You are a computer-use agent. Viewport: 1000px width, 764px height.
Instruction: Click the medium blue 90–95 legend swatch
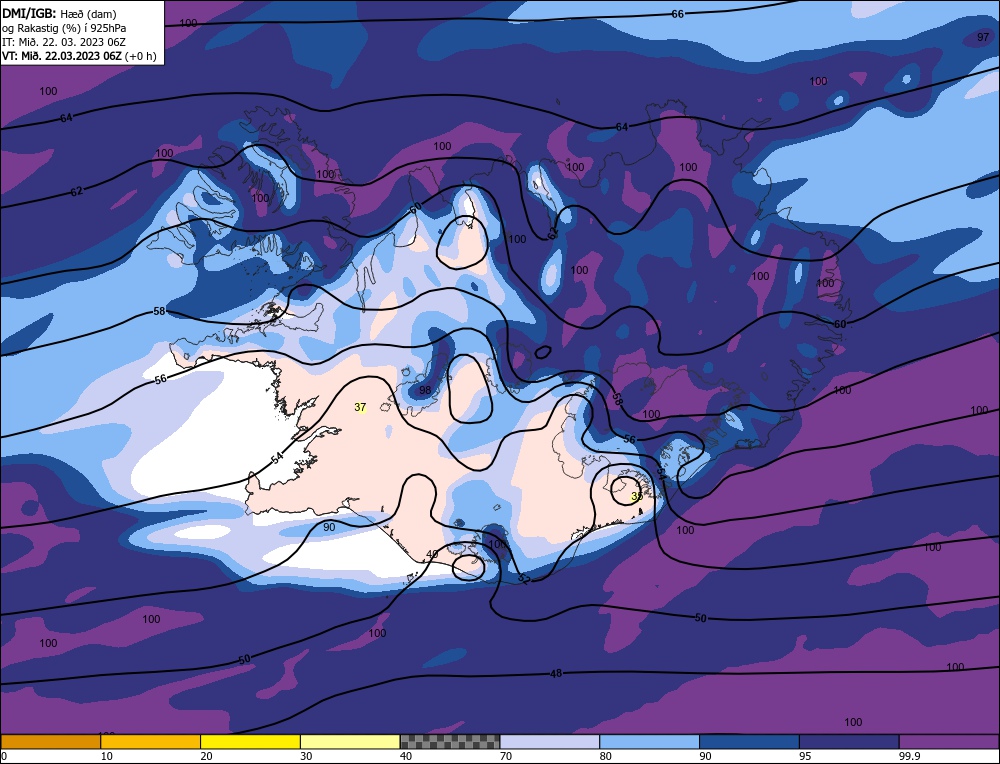pos(749,741)
